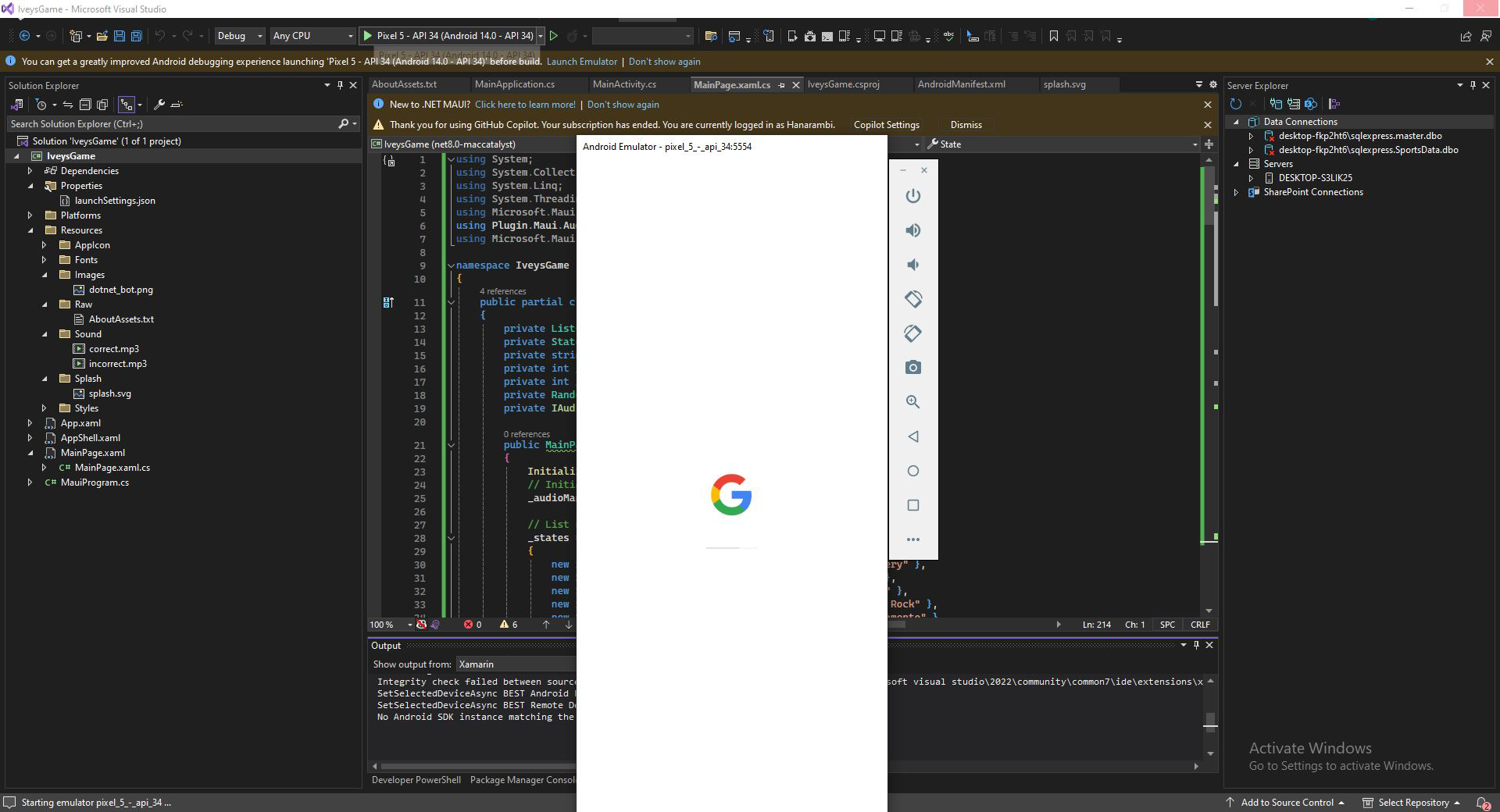1500x812 pixels.
Task: Toggle pin on the Solution Explorer panel
Action: pyautogui.click(x=340, y=85)
